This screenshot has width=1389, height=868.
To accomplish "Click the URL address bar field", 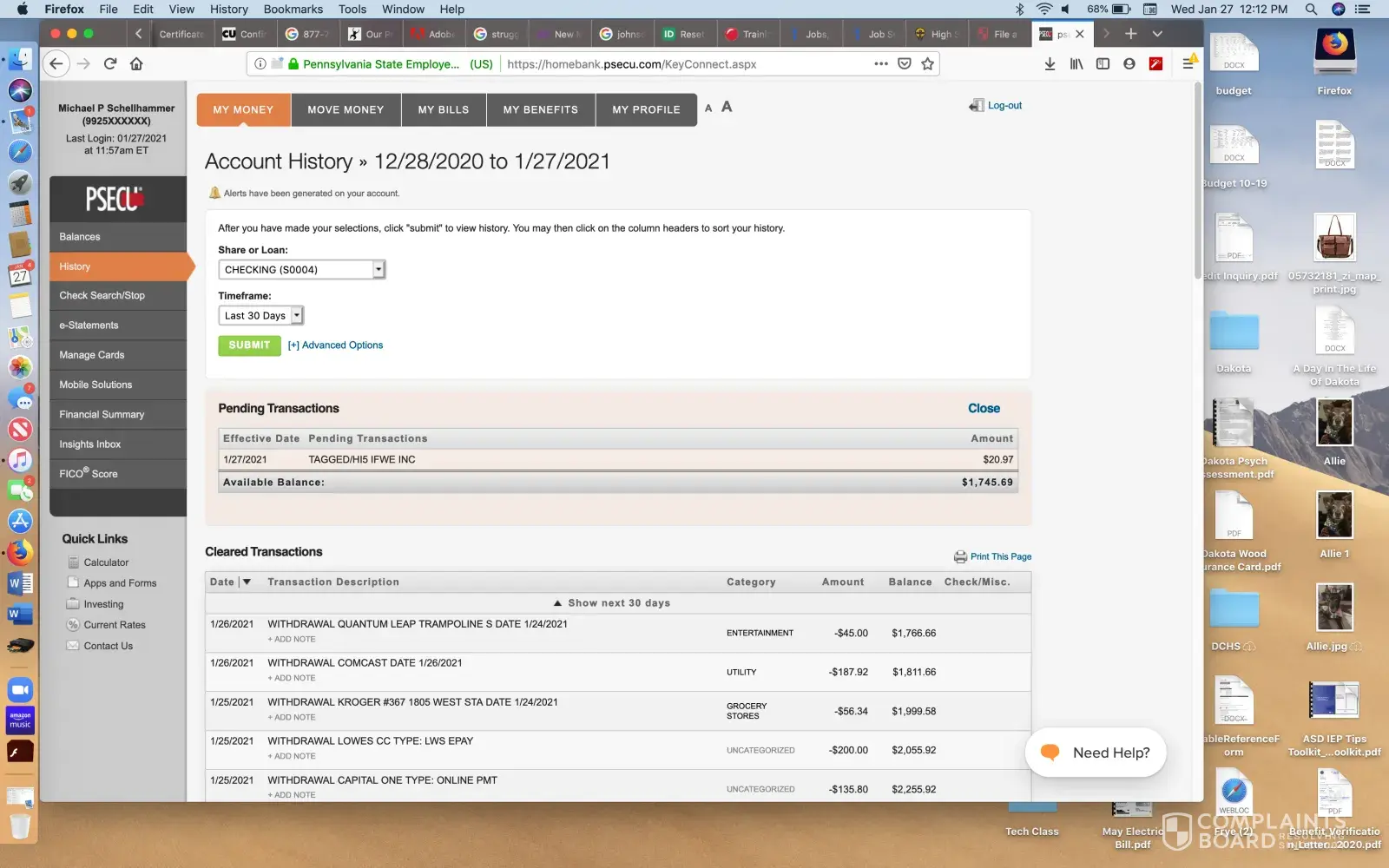I will (x=677, y=63).
